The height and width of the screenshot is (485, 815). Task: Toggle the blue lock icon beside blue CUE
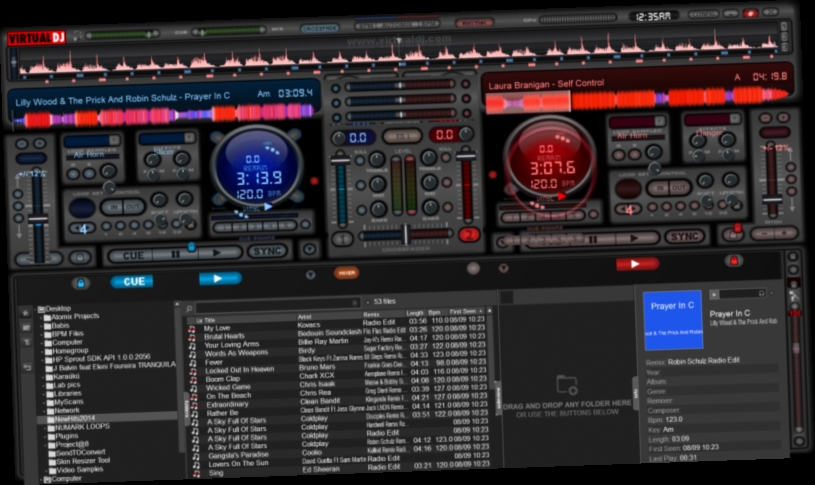click(x=81, y=283)
